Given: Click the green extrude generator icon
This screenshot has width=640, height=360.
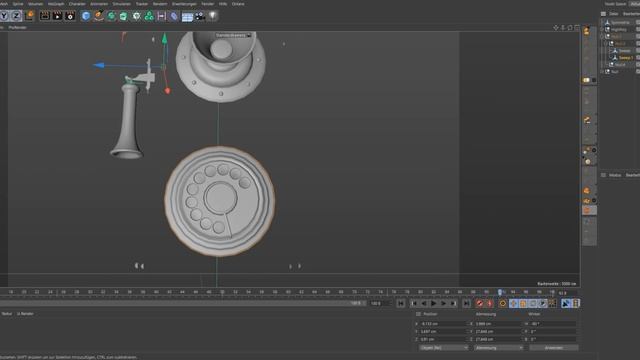Looking at the screenshot, I should pos(124,16).
